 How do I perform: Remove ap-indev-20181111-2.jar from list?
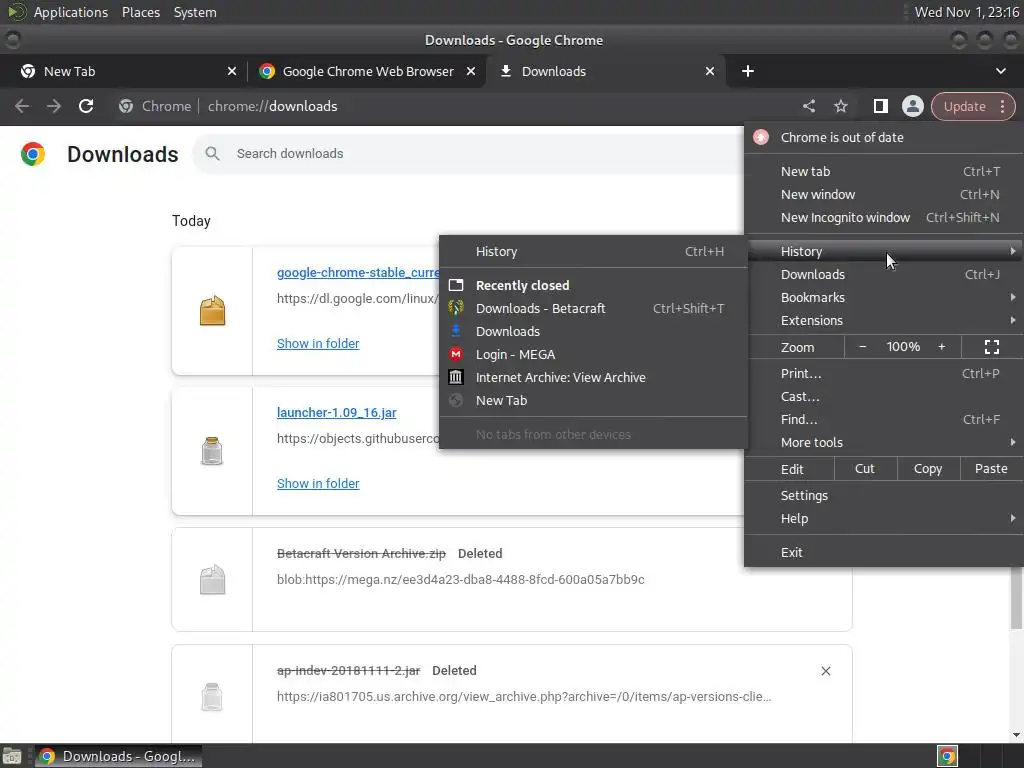pos(825,671)
